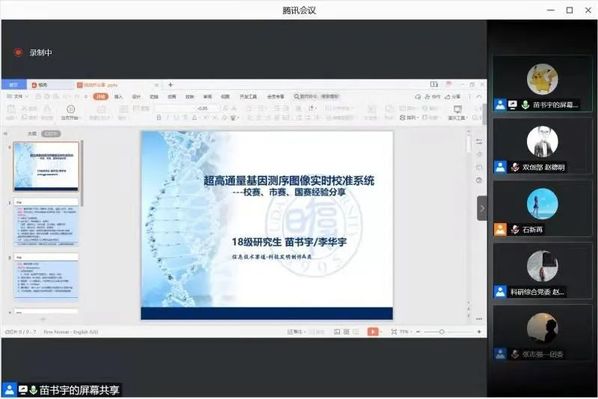Image resolution: width=598 pixels, height=399 pixels.
Task: Click the bold B formatting icon
Action: [159, 118]
